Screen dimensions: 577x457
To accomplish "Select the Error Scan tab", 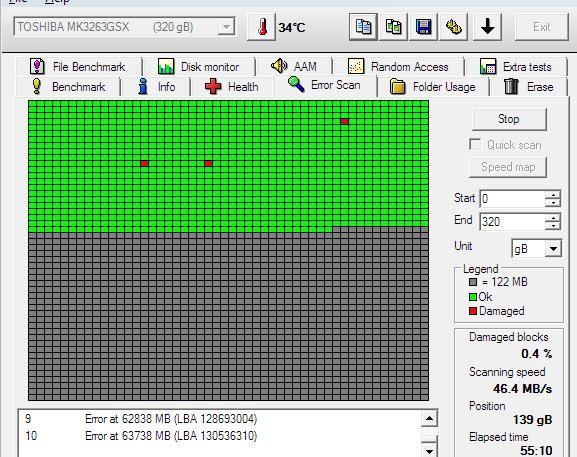I will [325, 85].
